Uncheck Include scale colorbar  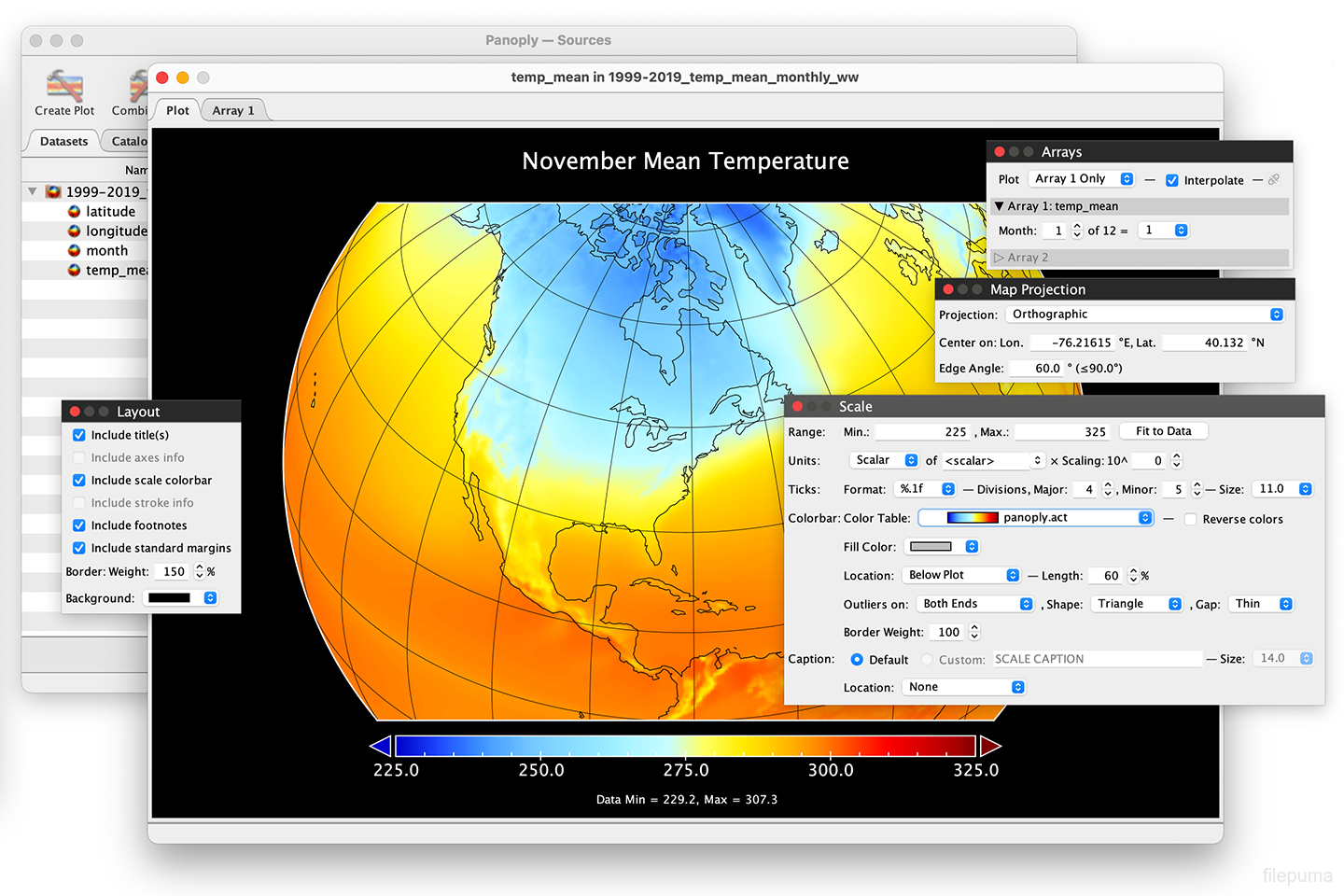79,481
